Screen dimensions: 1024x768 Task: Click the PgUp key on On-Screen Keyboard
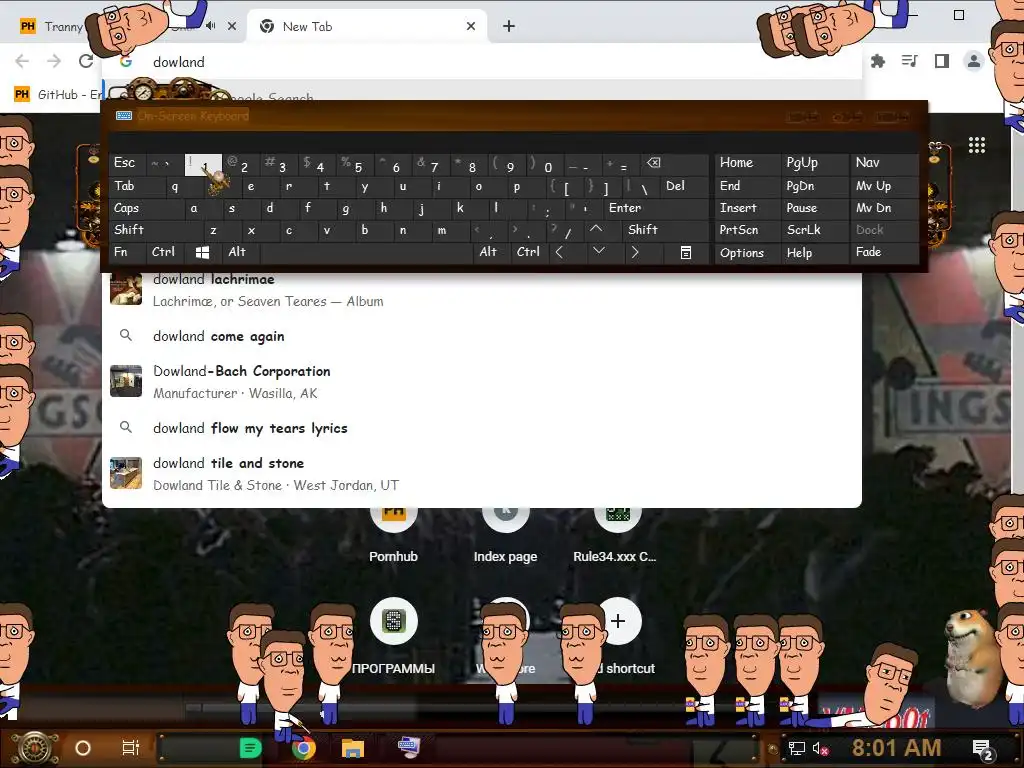click(x=814, y=163)
